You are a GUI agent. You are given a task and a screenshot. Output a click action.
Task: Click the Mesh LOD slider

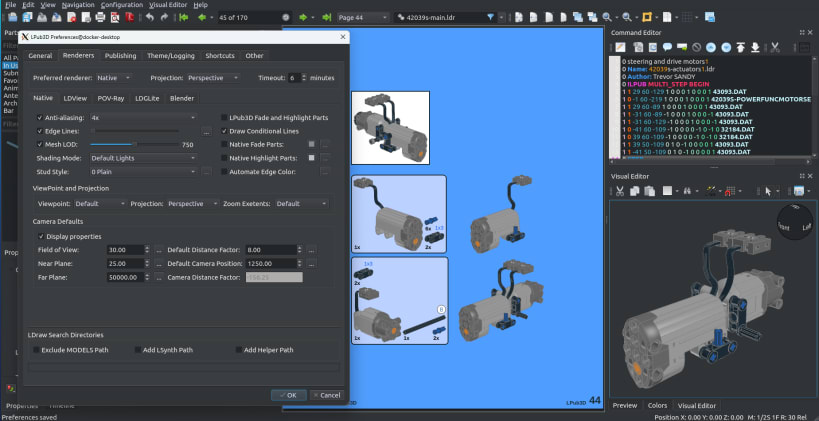point(133,145)
